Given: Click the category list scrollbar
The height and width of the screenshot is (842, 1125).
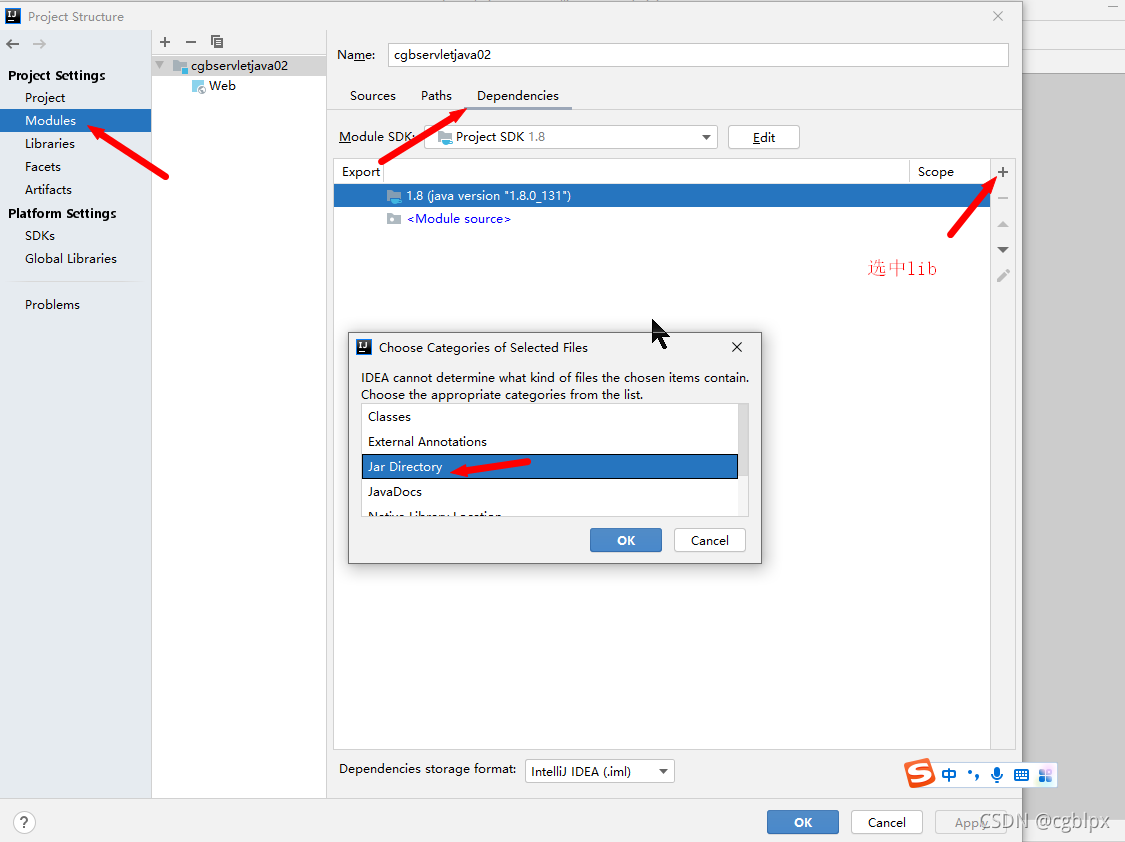Looking at the screenshot, I should [x=743, y=440].
